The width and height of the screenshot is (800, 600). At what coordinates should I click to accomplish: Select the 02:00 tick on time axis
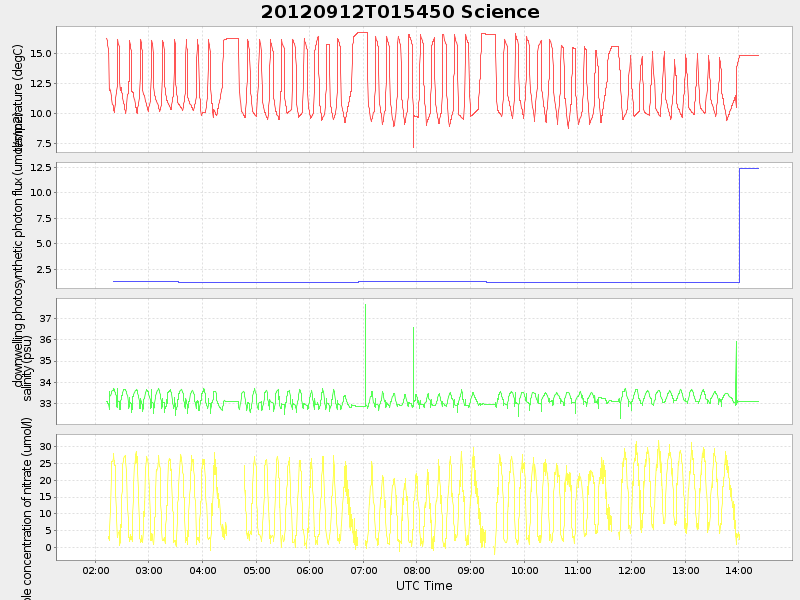tap(96, 570)
